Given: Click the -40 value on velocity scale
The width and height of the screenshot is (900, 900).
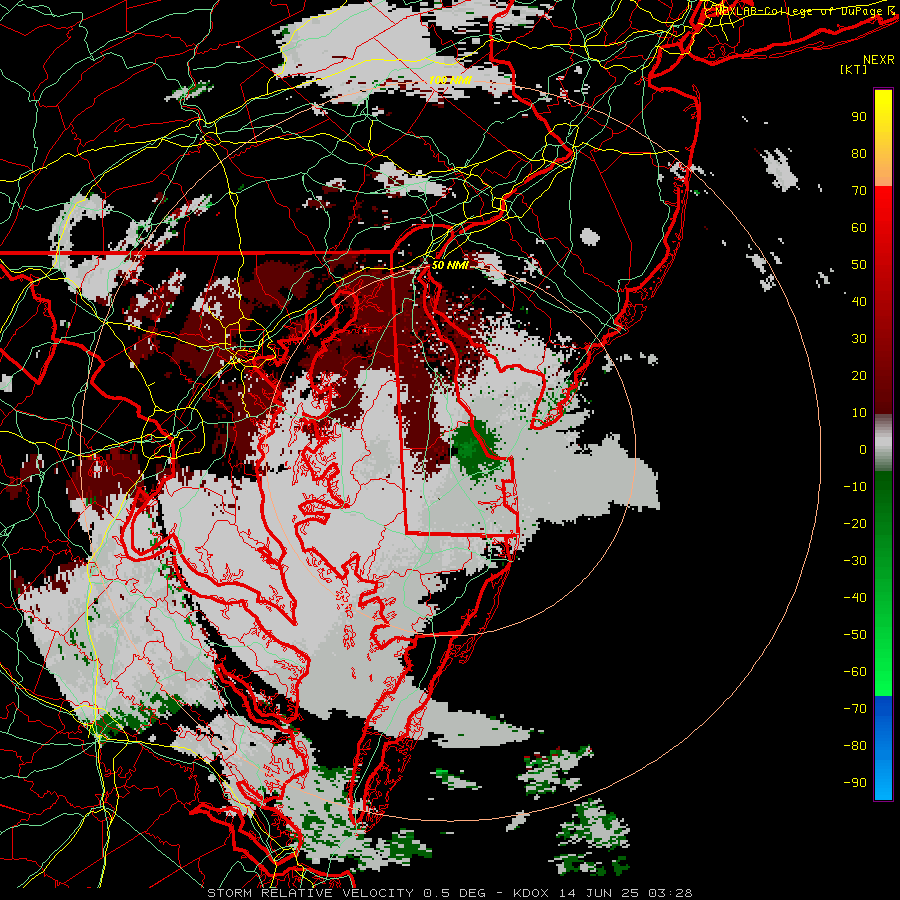Looking at the screenshot, I should (x=855, y=598).
